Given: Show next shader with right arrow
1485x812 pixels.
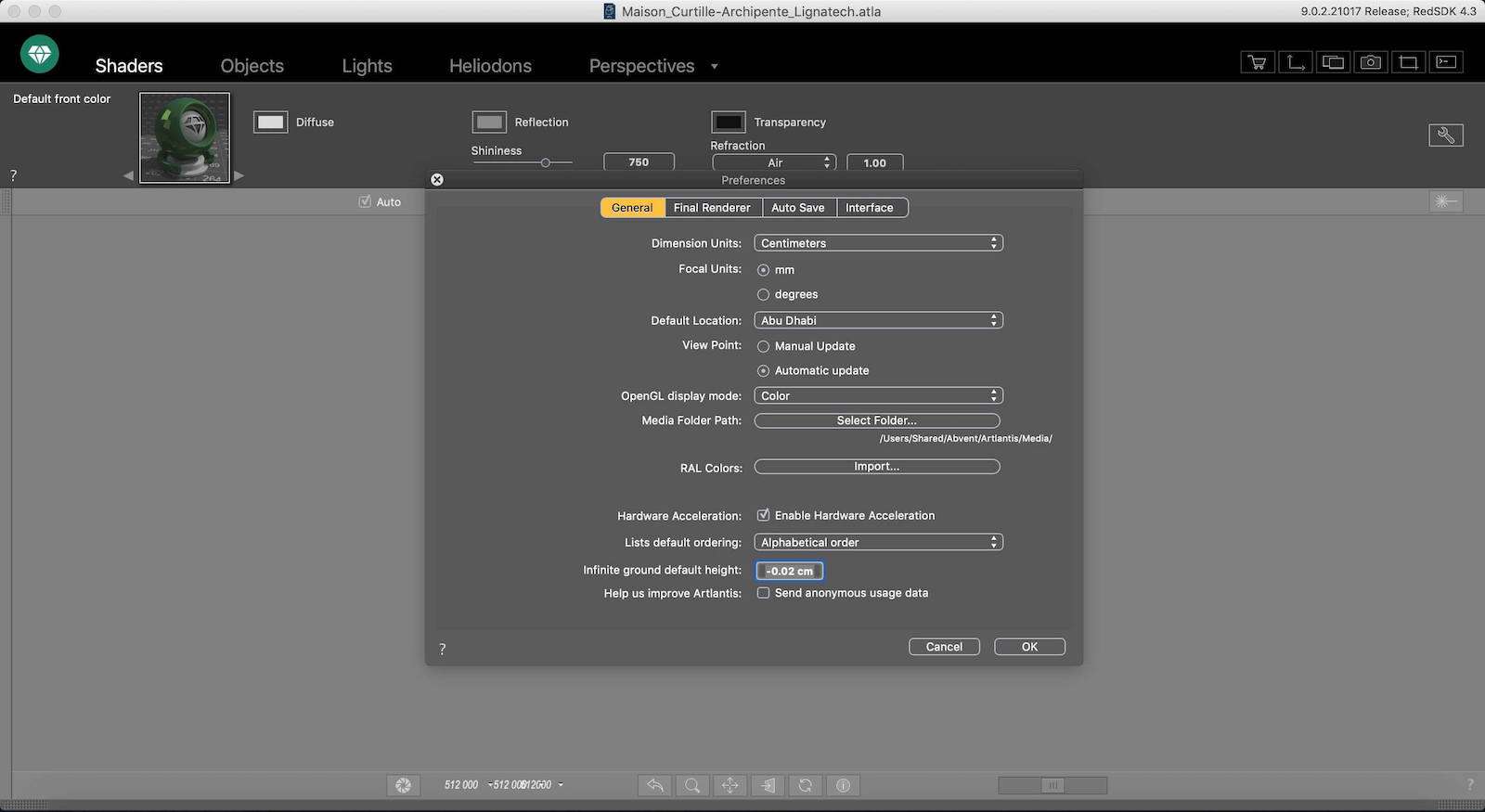Looking at the screenshot, I should pos(239,175).
